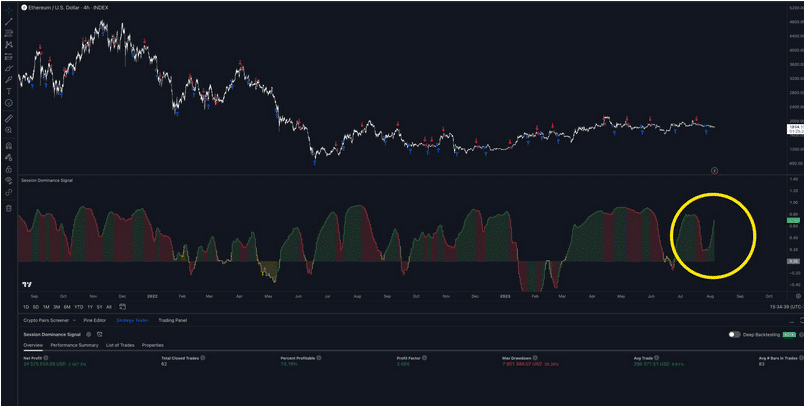The image size is (804, 406).
Task: Lock all drawing tools
Action: (x=9, y=169)
